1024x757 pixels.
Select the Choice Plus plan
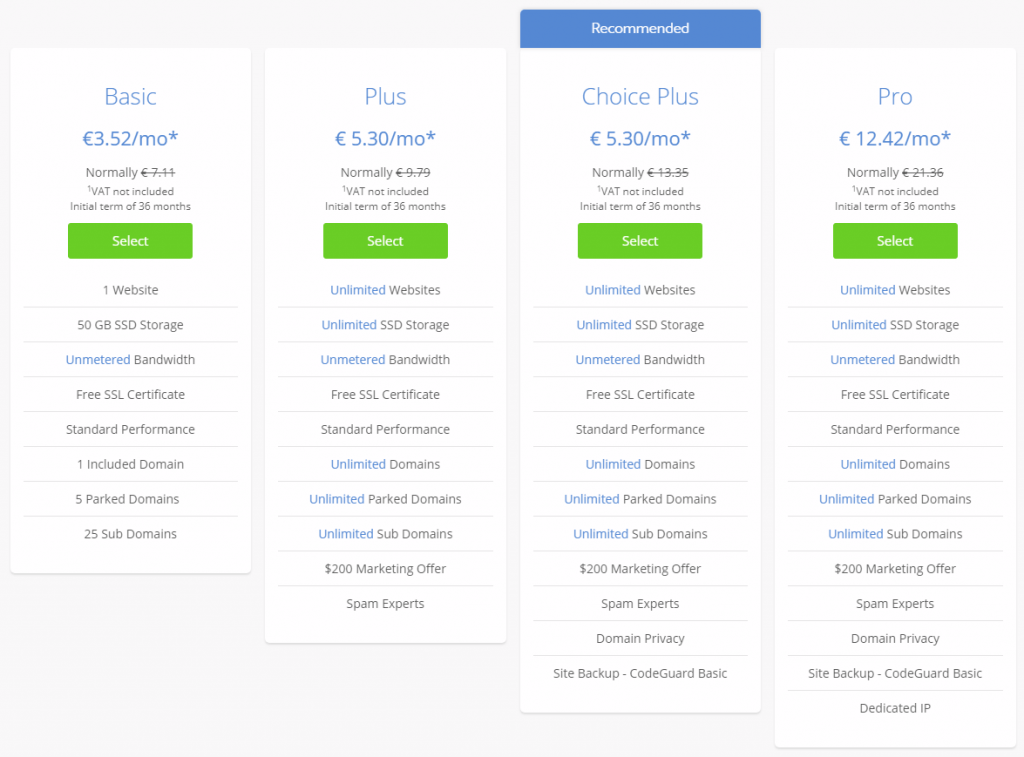tap(640, 240)
